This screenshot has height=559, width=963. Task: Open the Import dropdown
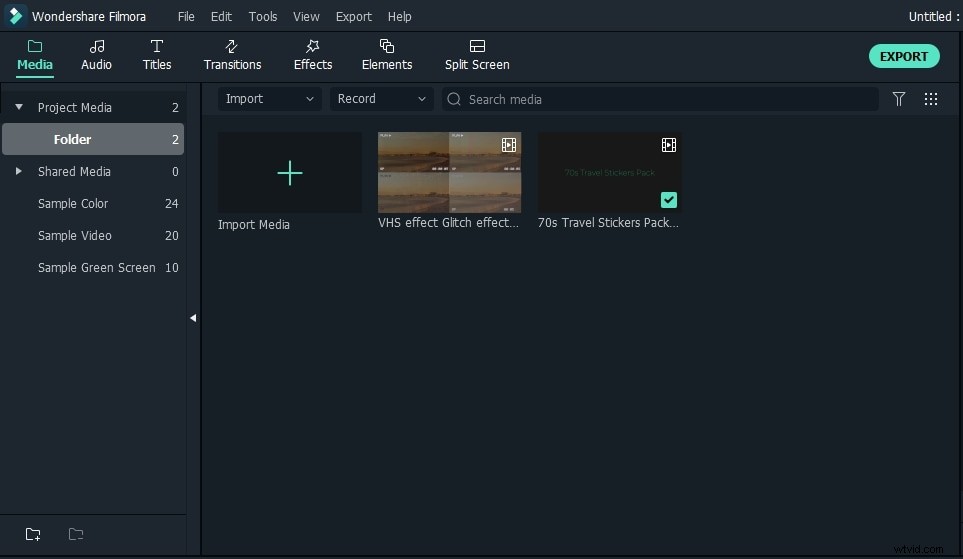point(270,99)
